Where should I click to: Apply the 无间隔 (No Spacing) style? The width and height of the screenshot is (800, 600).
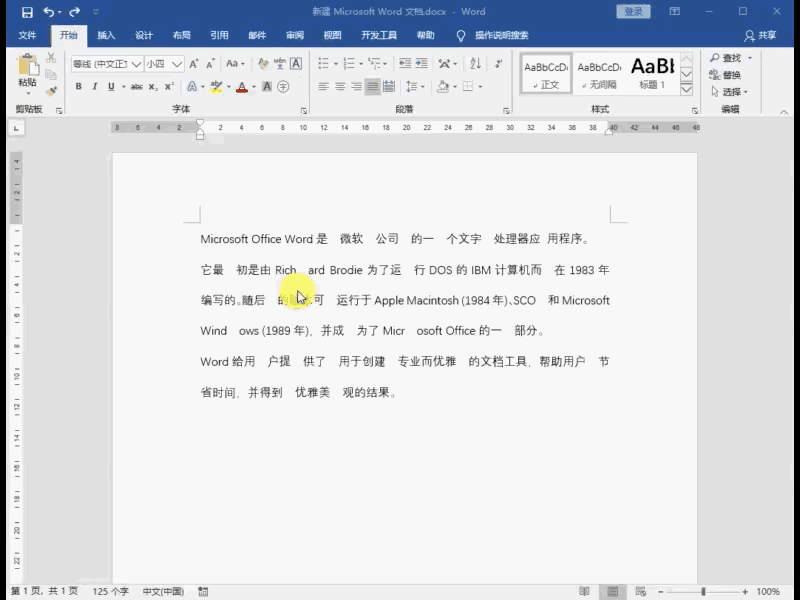point(599,73)
